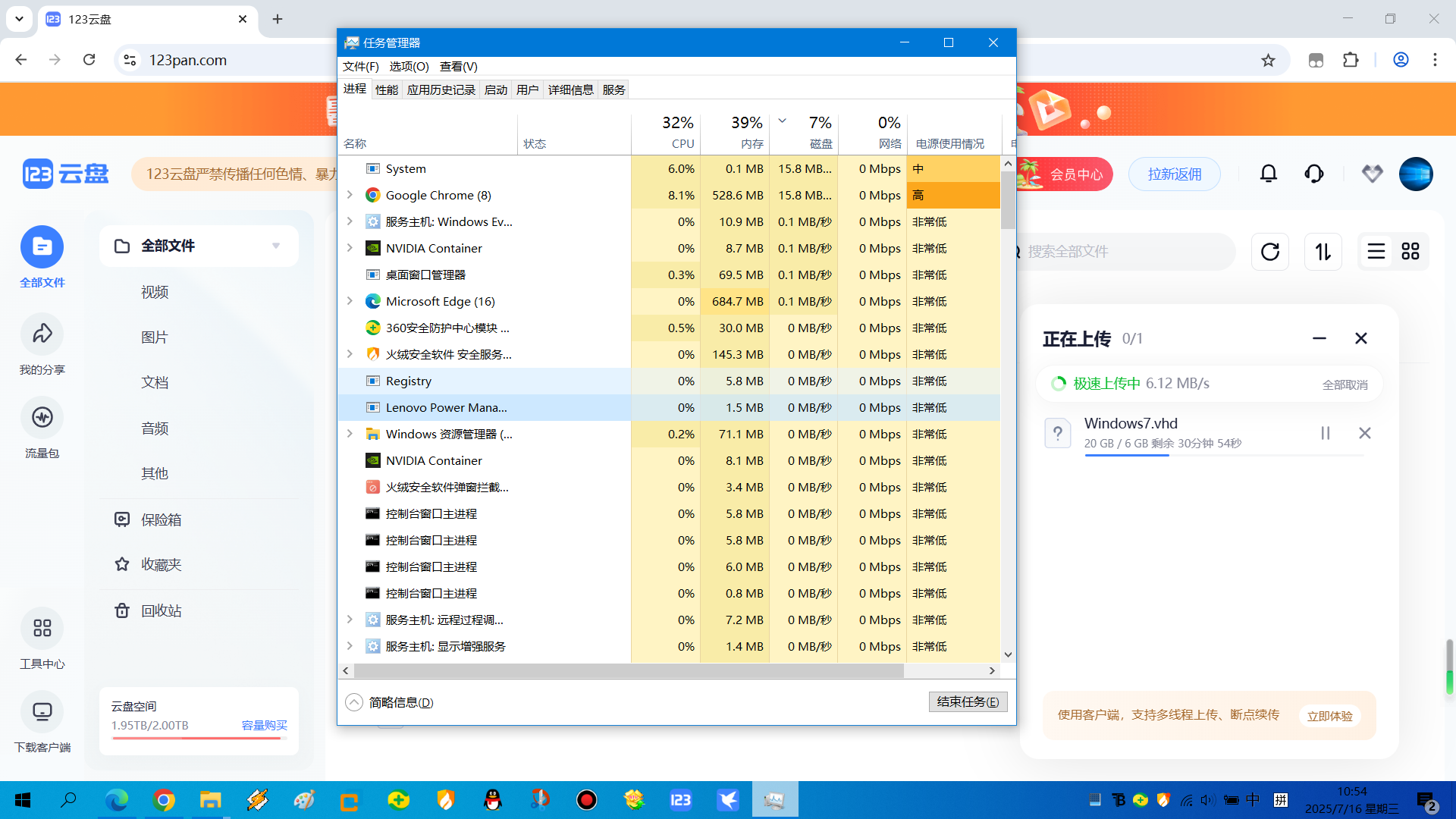The image size is (1456, 819).
Task: Minimize the 正在上传 upload panel
Action: [x=1319, y=338]
